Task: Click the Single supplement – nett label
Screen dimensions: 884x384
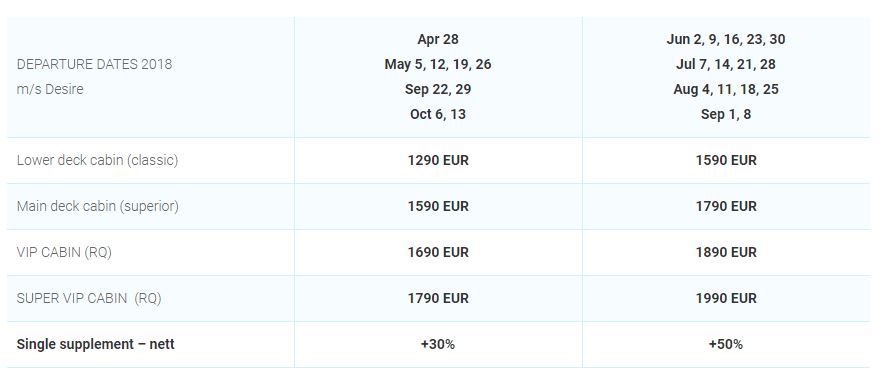Action: (95, 344)
